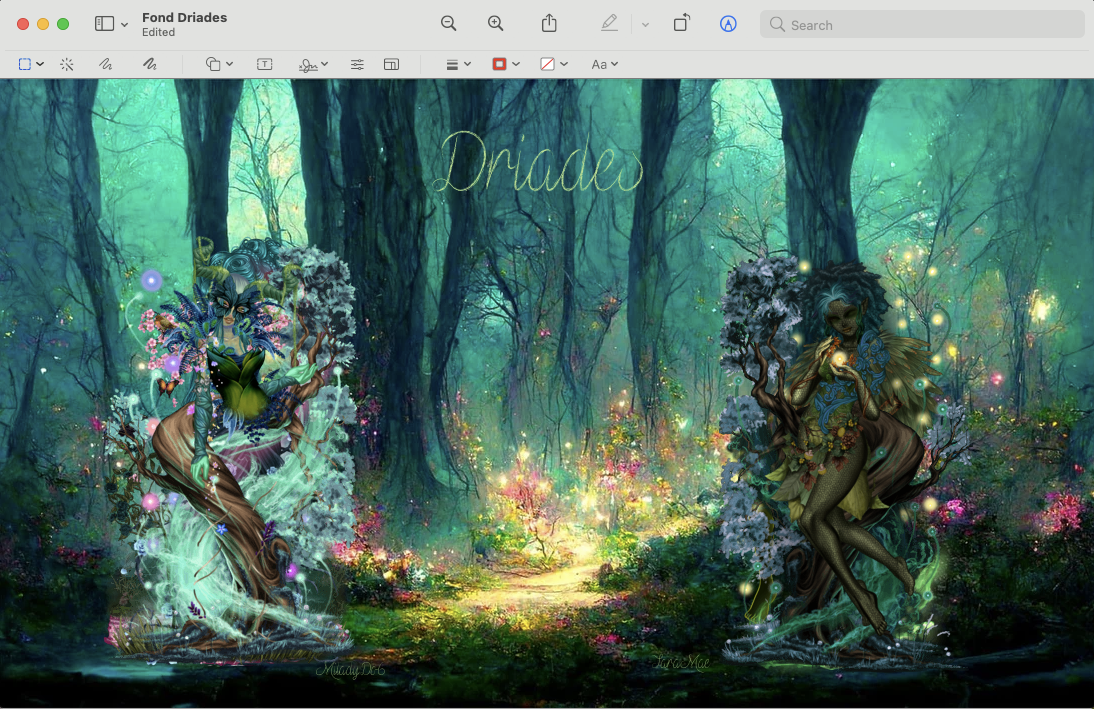Open the Fill Color swatch
The height and width of the screenshot is (709, 1094).
(553, 64)
